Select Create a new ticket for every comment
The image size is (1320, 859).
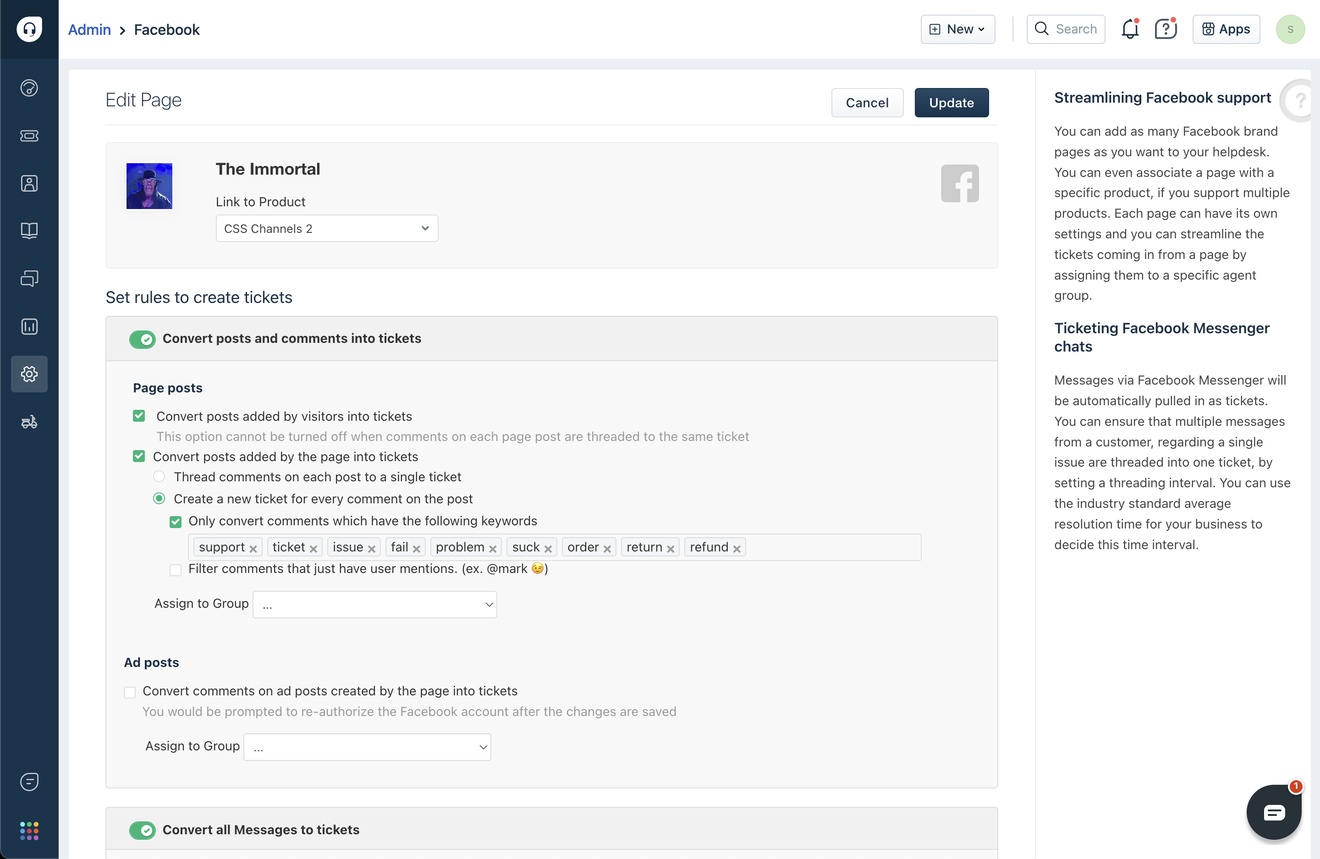[x=159, y=498]
